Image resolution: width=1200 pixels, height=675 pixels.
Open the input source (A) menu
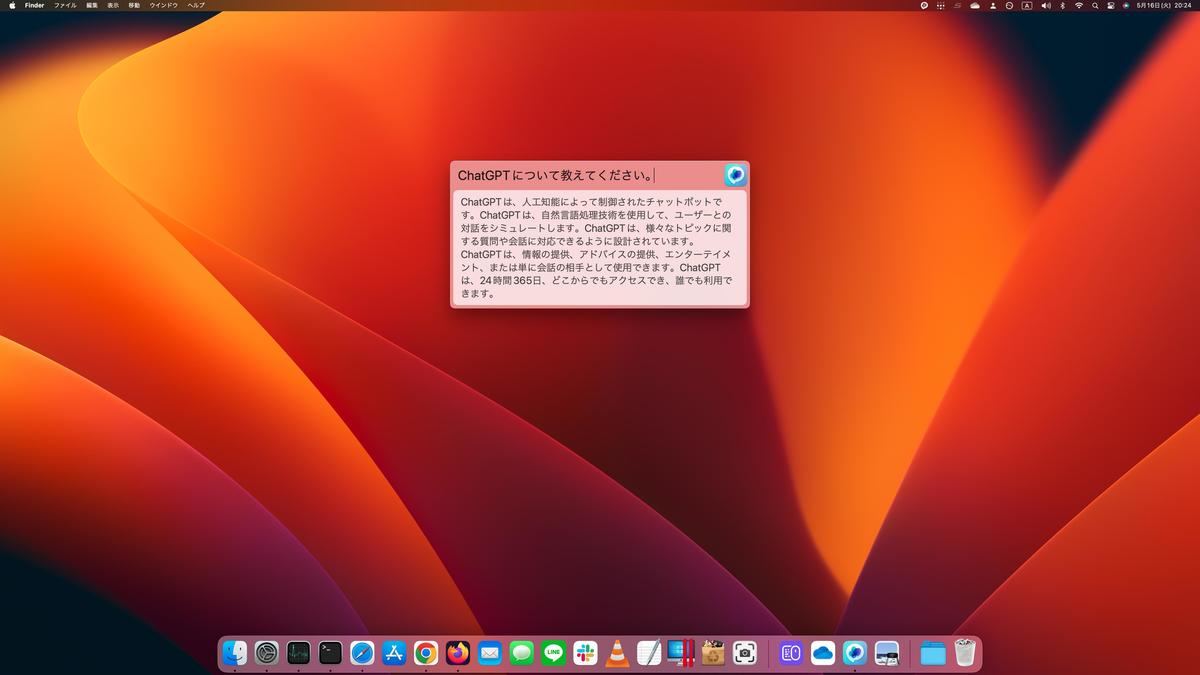coord(1027,5)
